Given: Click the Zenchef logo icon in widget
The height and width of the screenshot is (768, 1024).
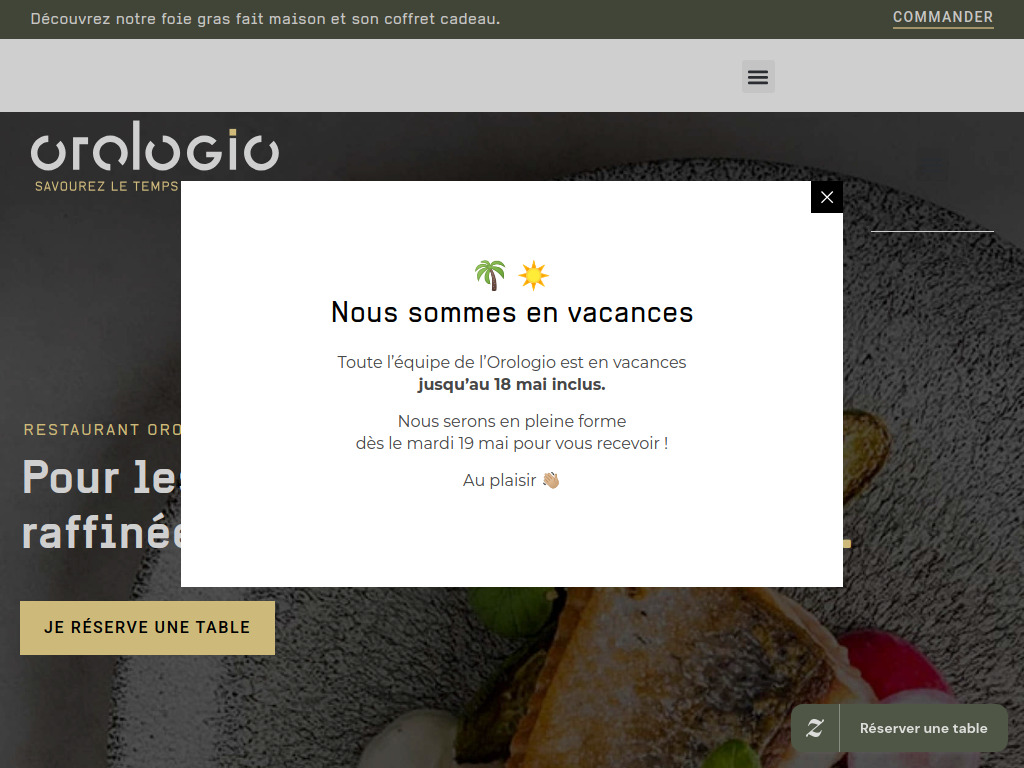Looking at the screenshot, I should [x=814, y=728].
